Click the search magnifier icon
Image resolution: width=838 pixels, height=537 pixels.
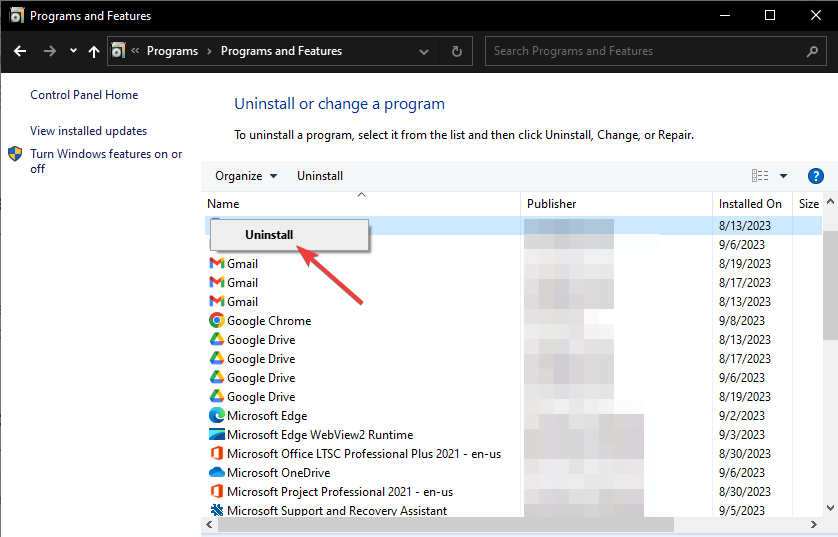[x=812, y=51]
